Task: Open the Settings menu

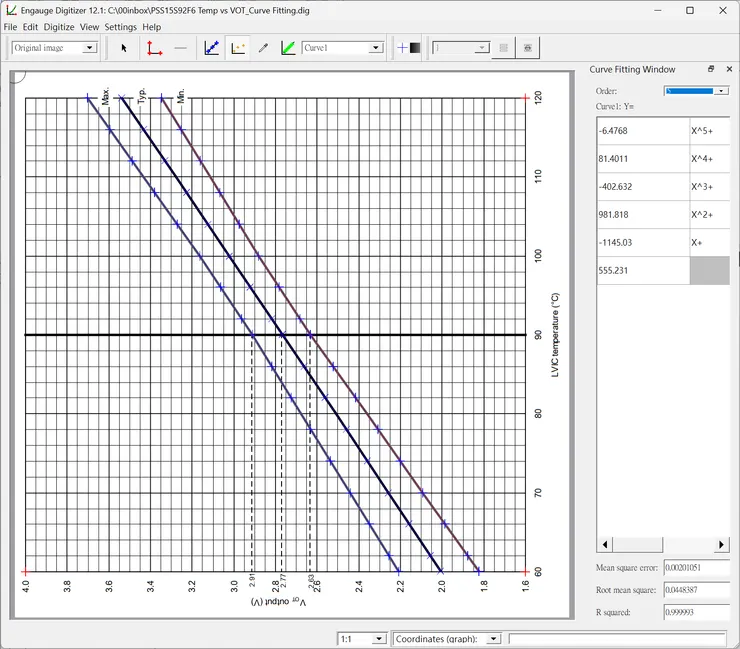Action: pos(120,27)
